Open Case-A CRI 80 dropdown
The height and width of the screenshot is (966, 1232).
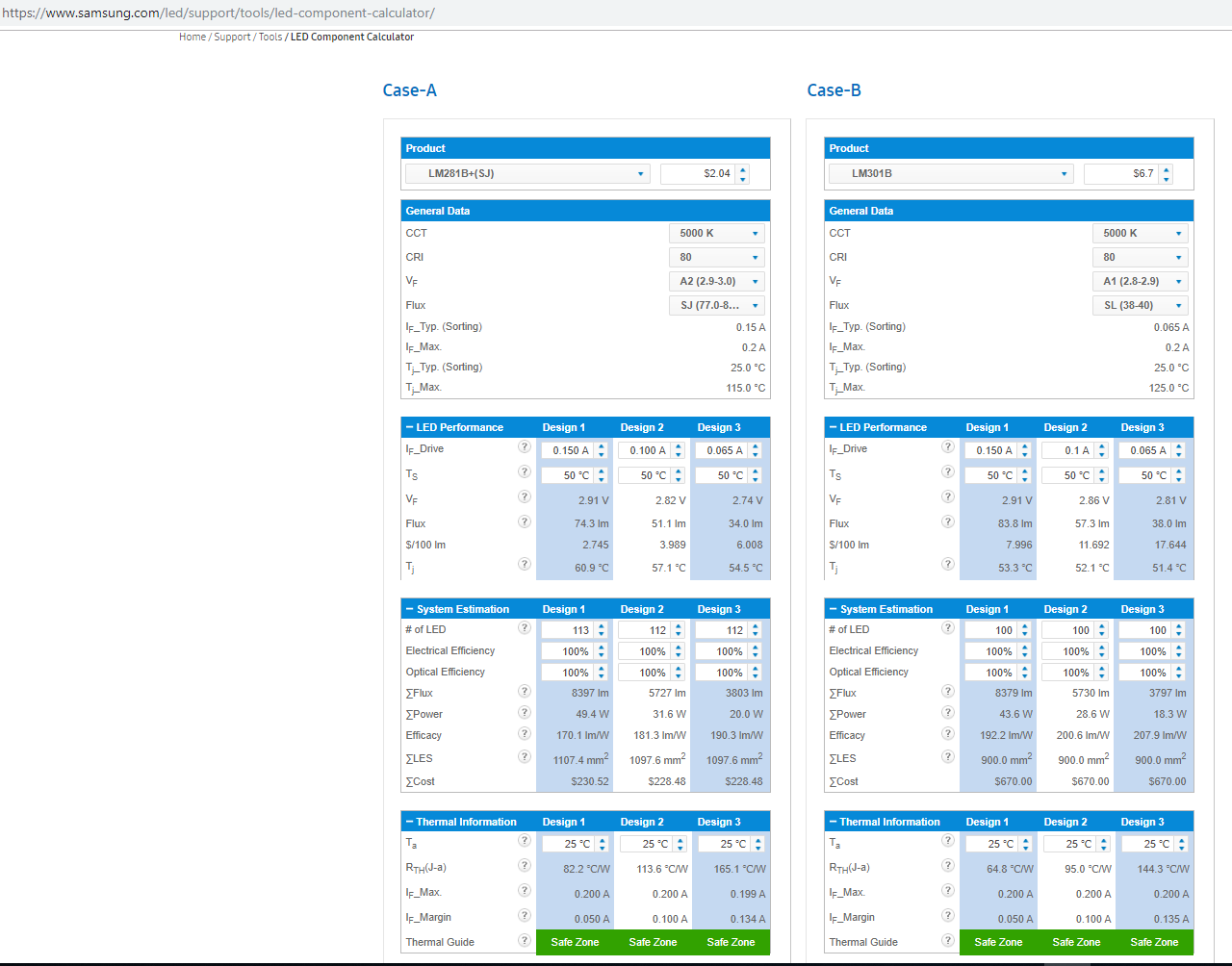(x=717, y=258)
